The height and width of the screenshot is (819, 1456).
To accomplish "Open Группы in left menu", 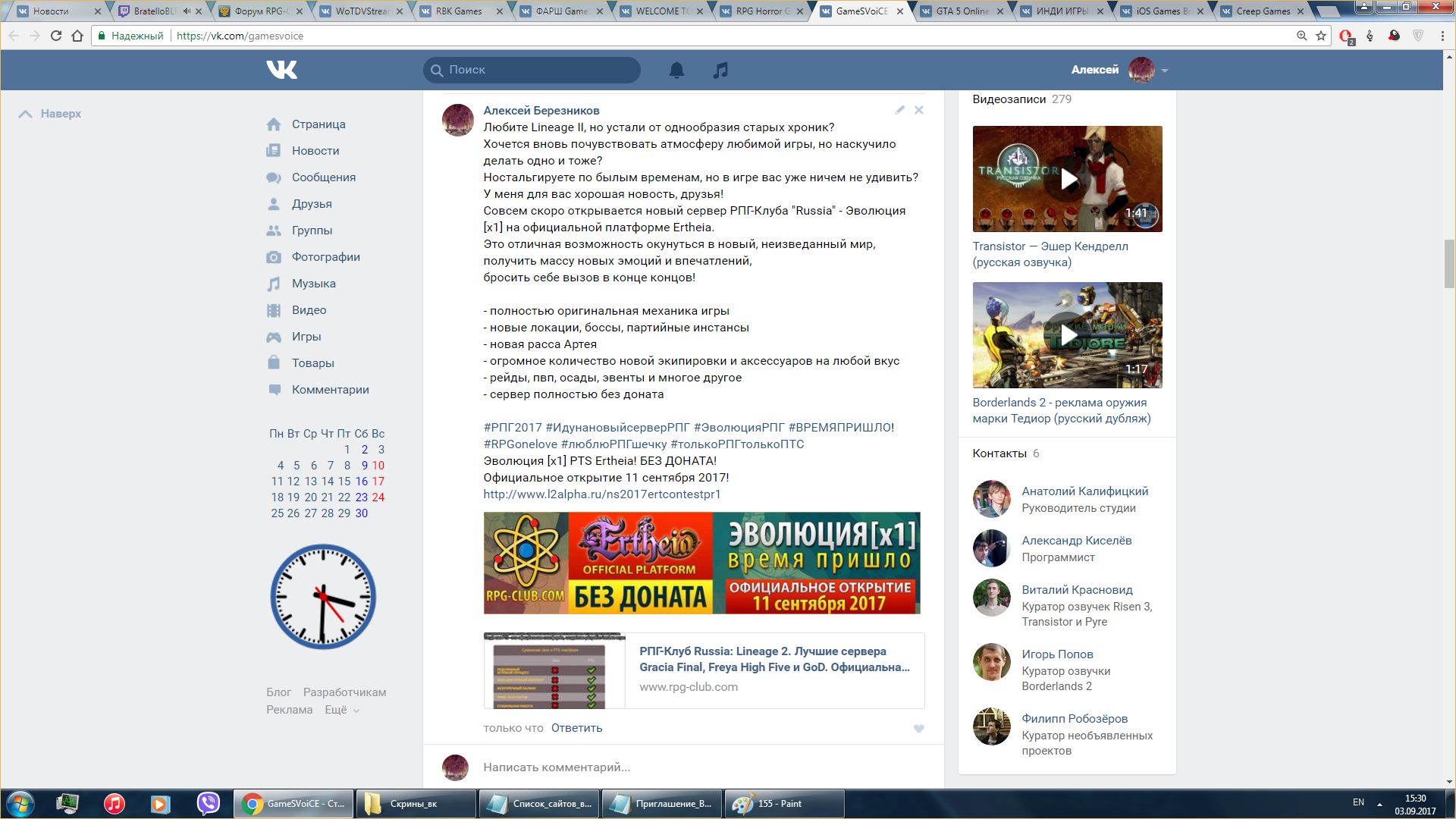I will pos(312,231).
